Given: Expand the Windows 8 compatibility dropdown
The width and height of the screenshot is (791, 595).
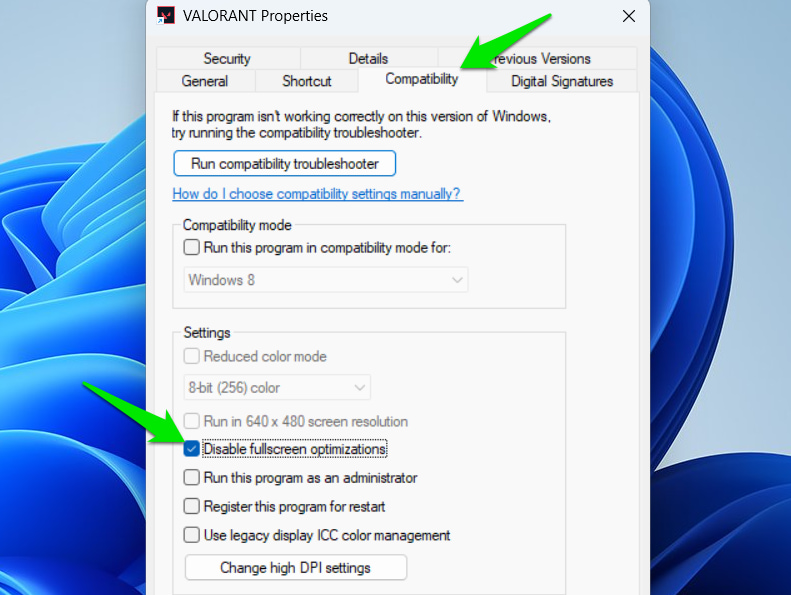Looking at the screenshot, I should [326, 280].
